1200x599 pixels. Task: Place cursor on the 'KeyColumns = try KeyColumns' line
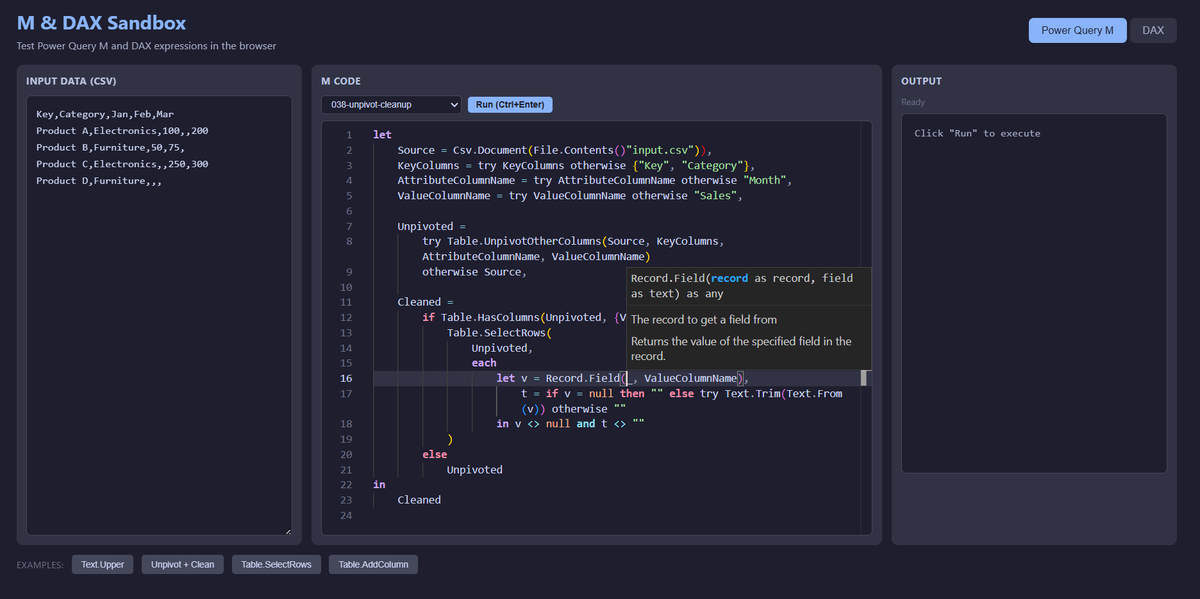click(576, 164)
